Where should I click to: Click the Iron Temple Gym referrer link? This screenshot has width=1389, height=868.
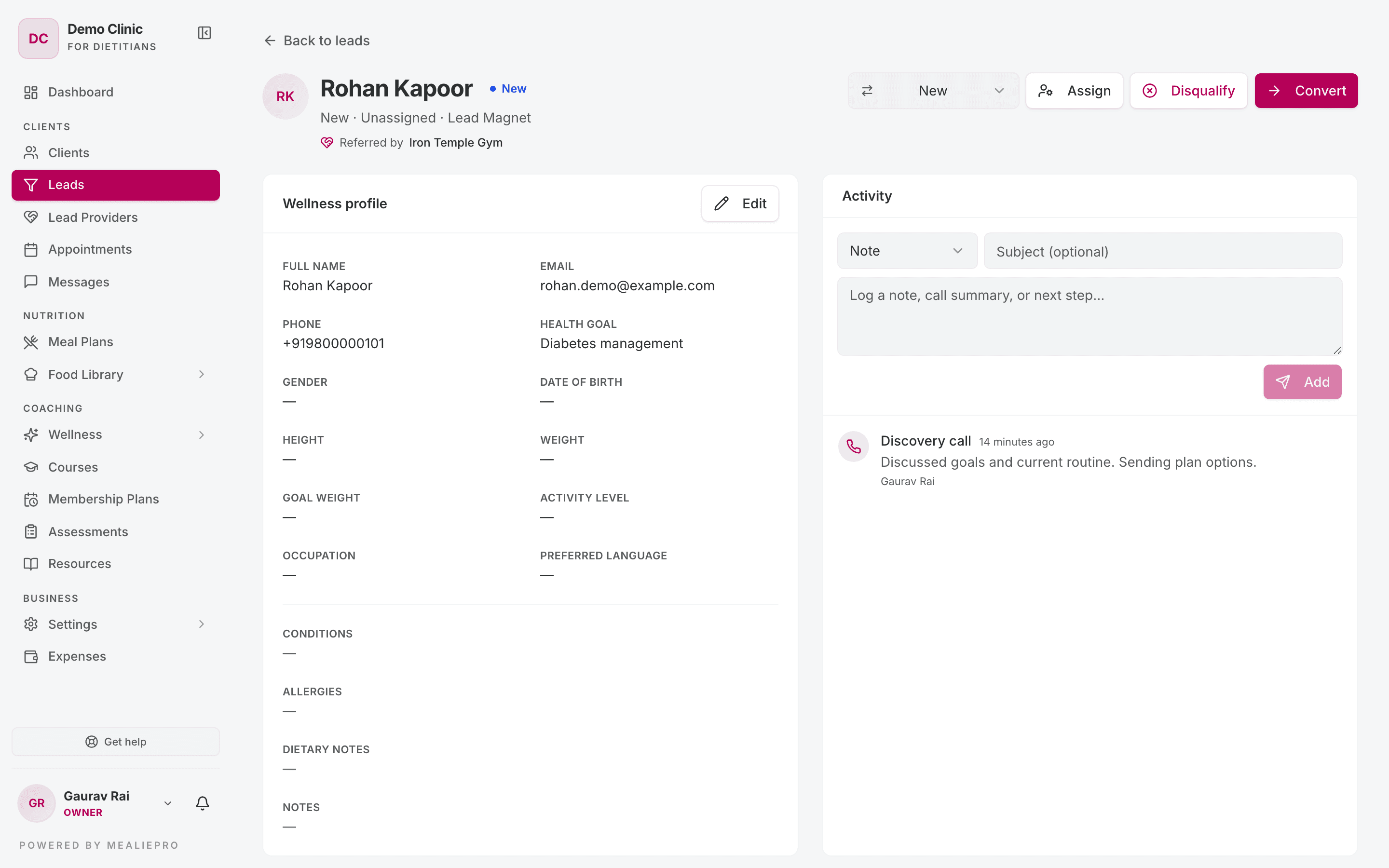pos(456,142)
